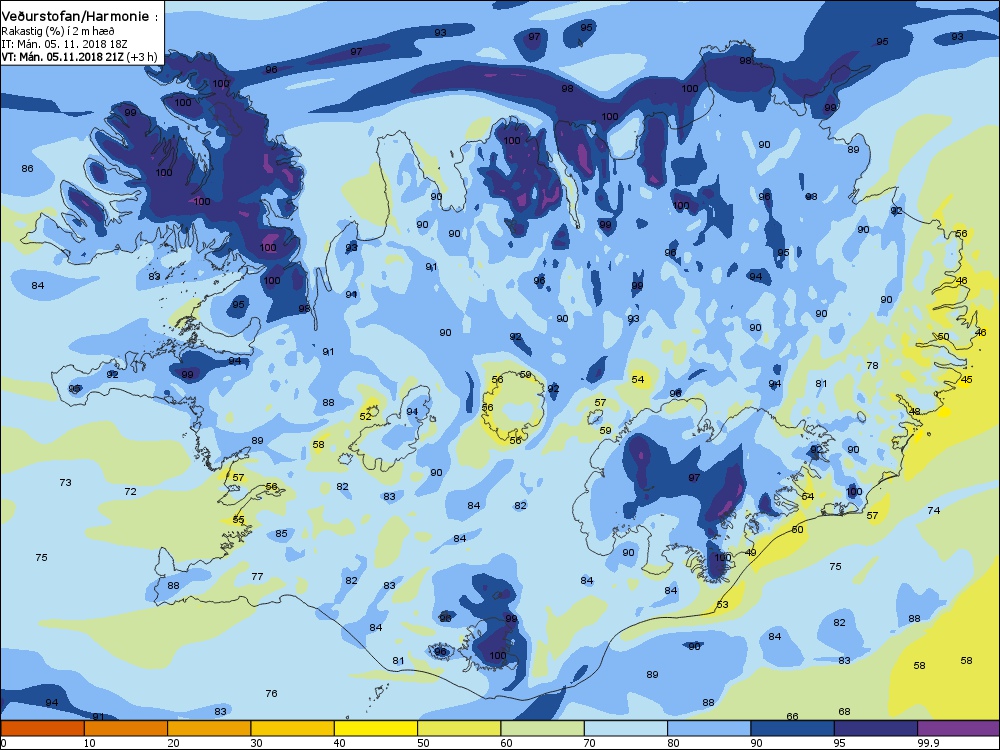Click the dark orange 0–10 legend swatch
The height and width of the screenshot is (750, 1000).
42,728
